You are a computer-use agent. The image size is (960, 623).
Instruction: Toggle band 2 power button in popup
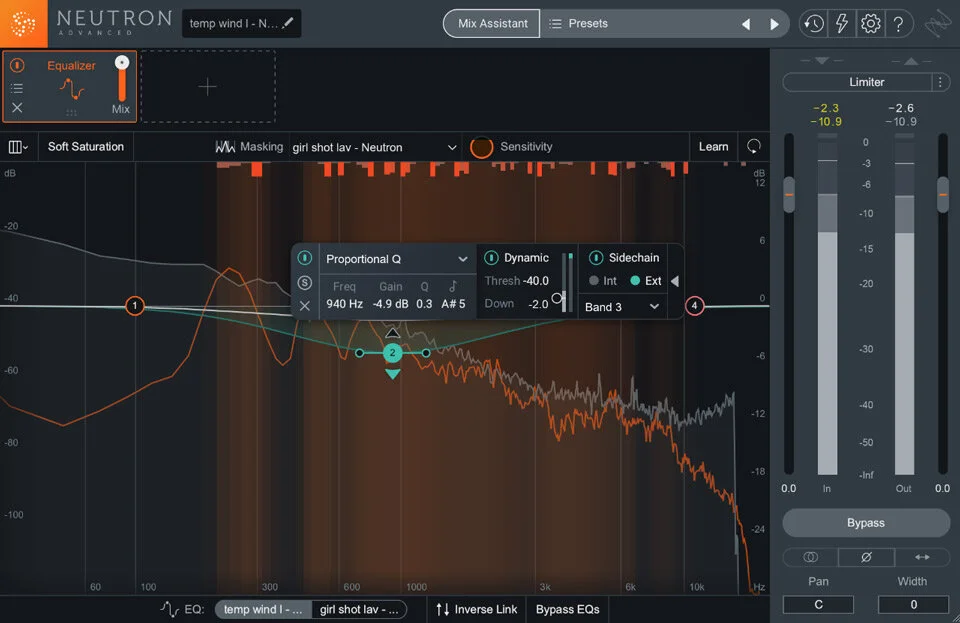click(x=304, y=258)
